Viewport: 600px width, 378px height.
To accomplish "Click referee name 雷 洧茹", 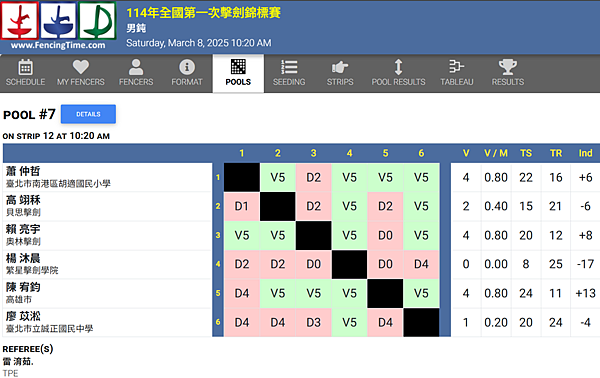I will point(18,361).
